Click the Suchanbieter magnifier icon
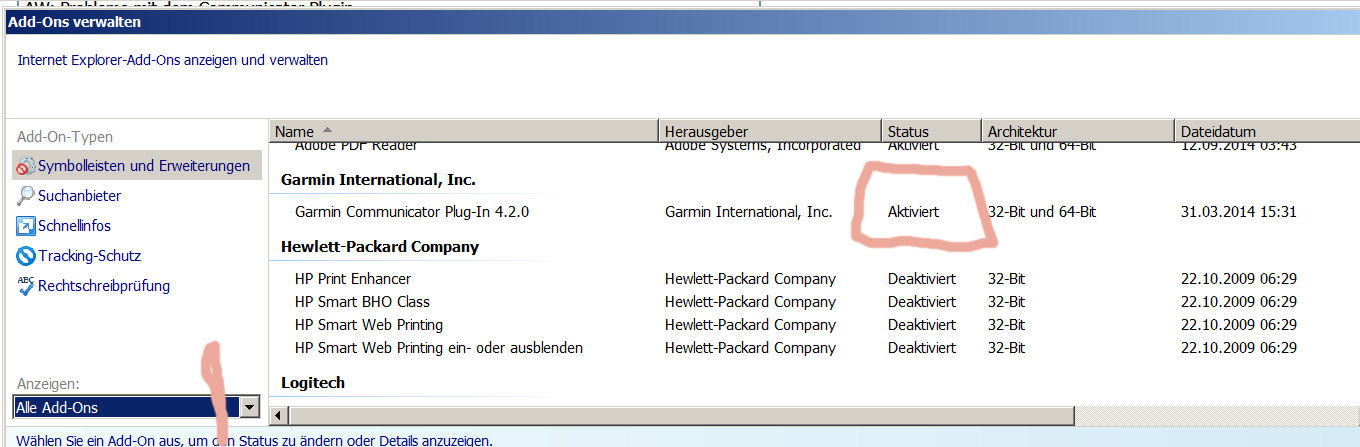 tap(26, 196)
